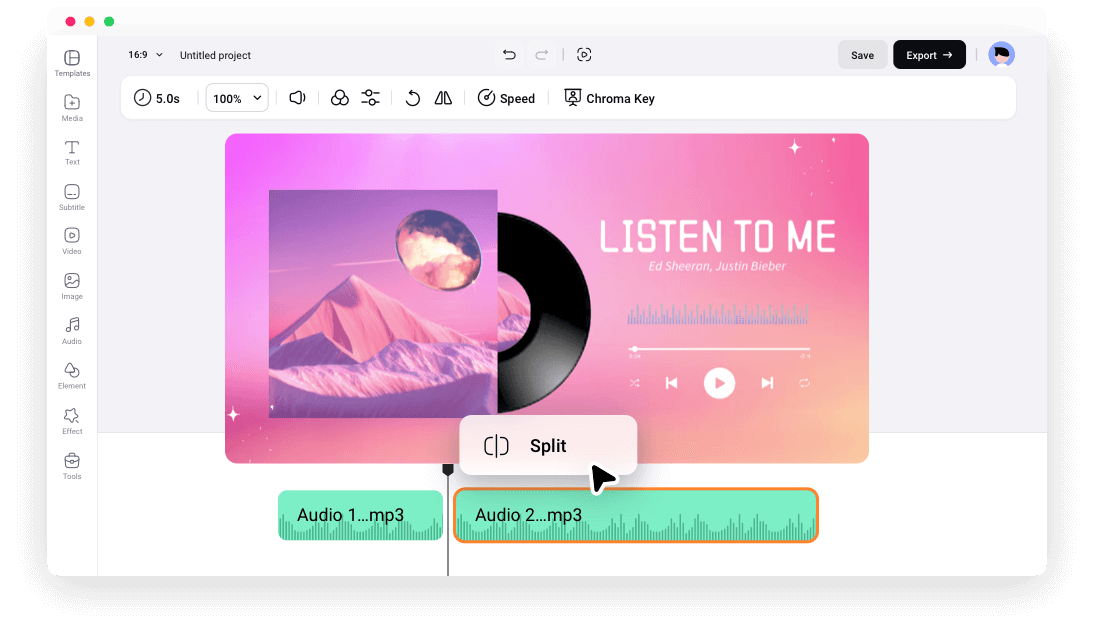The height and width of the screenshot is (635, 1094).
Task: Select the Audio 1...mp3 clip
Action: pos(360,515)
